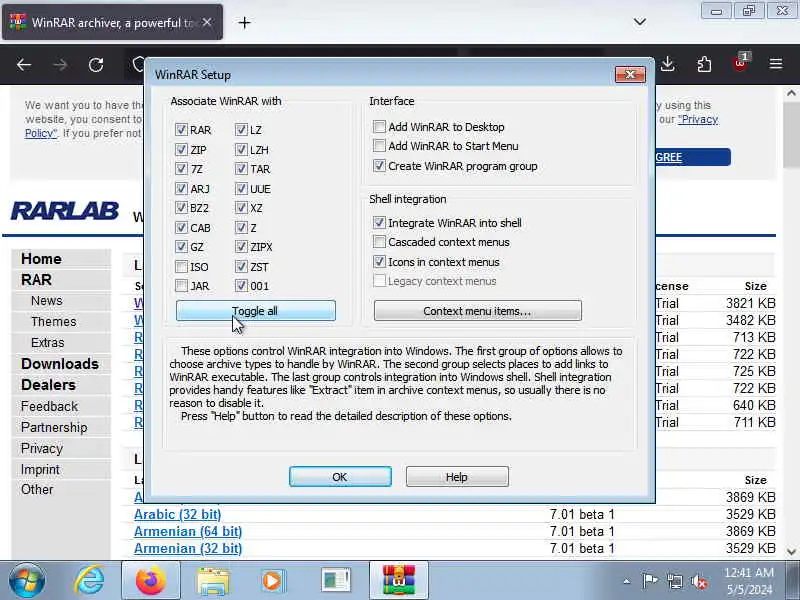Open Help for WinRAR Setup

pyautogui.click(x=457, y=477)
